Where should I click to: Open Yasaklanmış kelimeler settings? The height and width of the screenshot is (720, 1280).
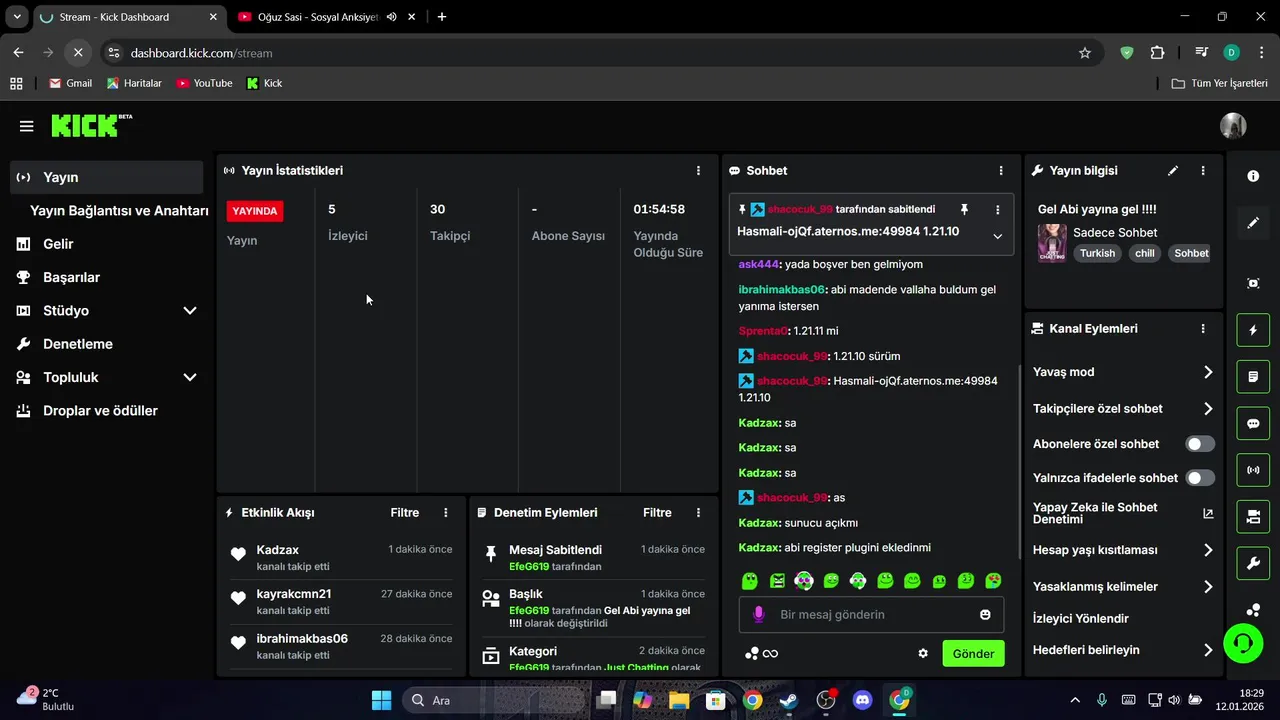pos(1123,587)
